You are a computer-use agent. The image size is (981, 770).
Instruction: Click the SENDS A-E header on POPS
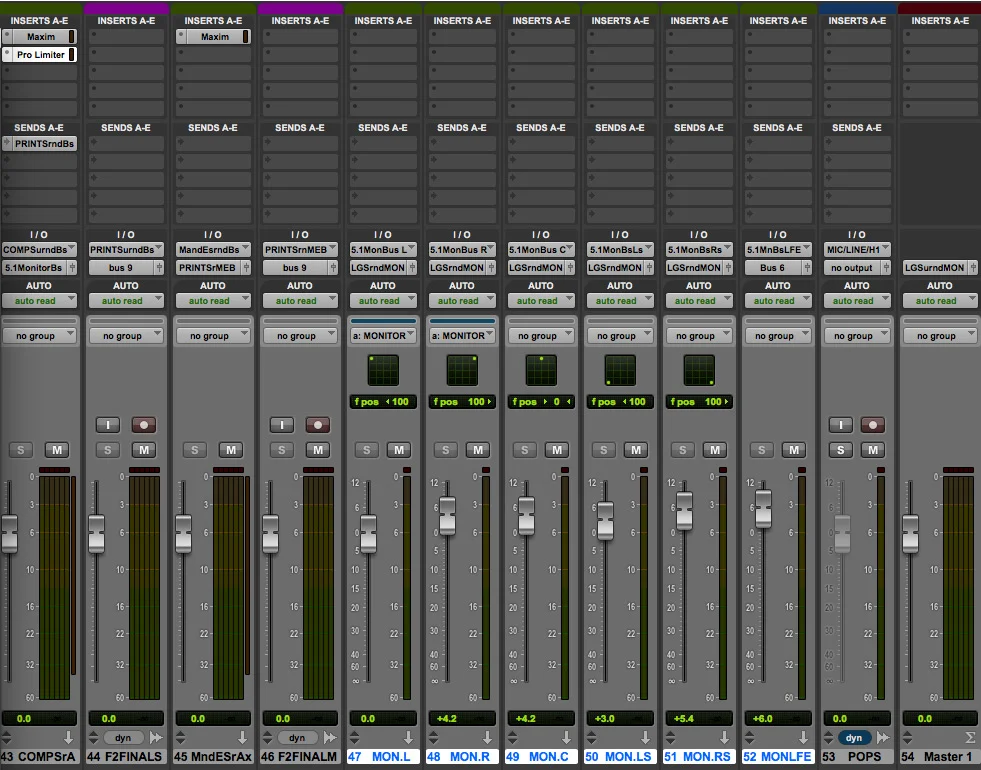(856, 128)
